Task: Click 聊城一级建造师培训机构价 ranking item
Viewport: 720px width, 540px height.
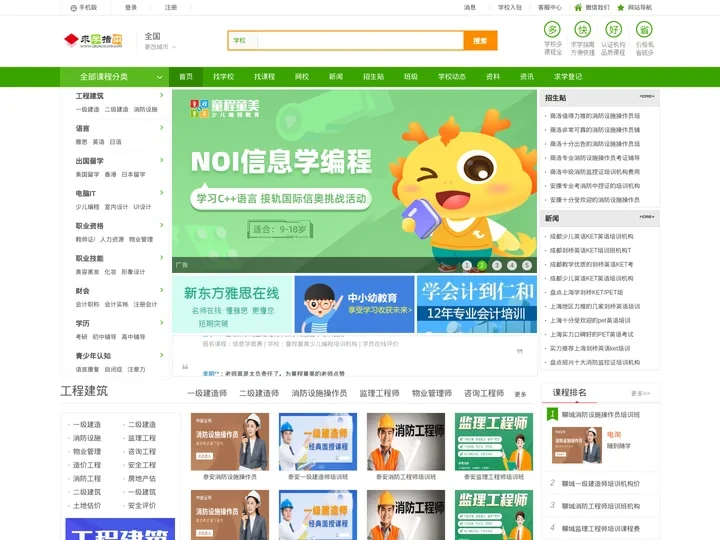Action: (x=601, y=484)
